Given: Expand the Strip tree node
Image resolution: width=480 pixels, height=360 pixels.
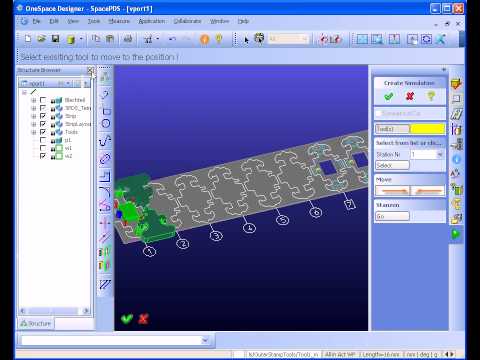Looking at the screenshot, I should pos(33,116).
